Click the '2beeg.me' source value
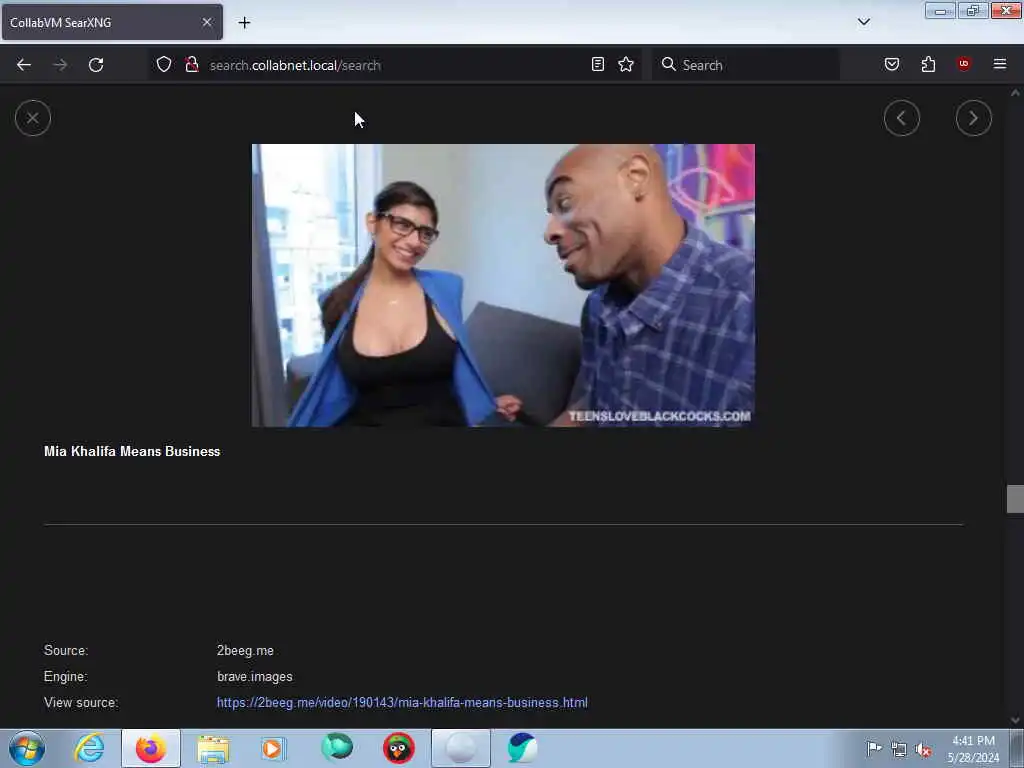This screenshot has height=768, width=1024. (x=246, y=650)
